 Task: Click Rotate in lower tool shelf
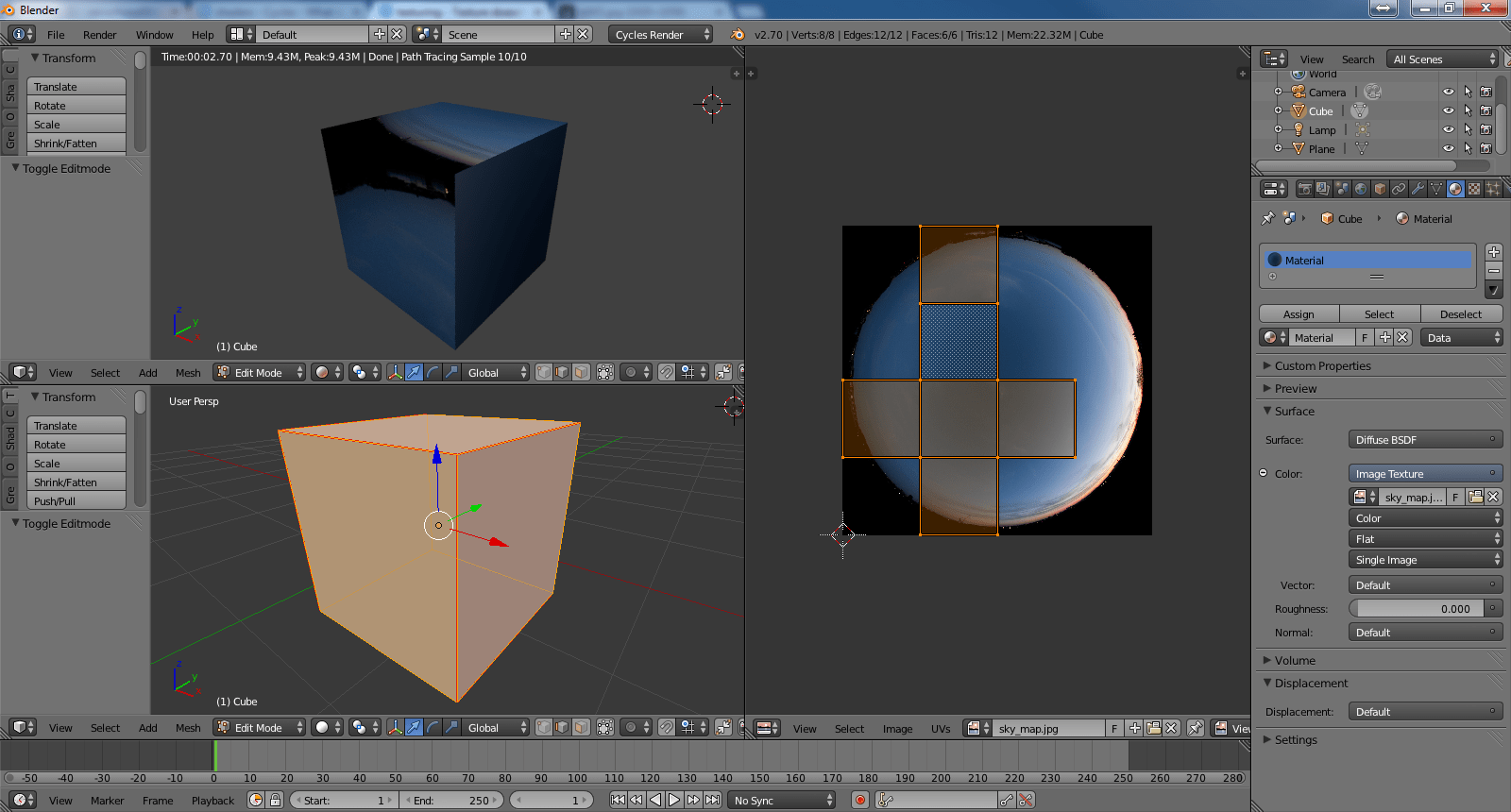tap(76, 444)
